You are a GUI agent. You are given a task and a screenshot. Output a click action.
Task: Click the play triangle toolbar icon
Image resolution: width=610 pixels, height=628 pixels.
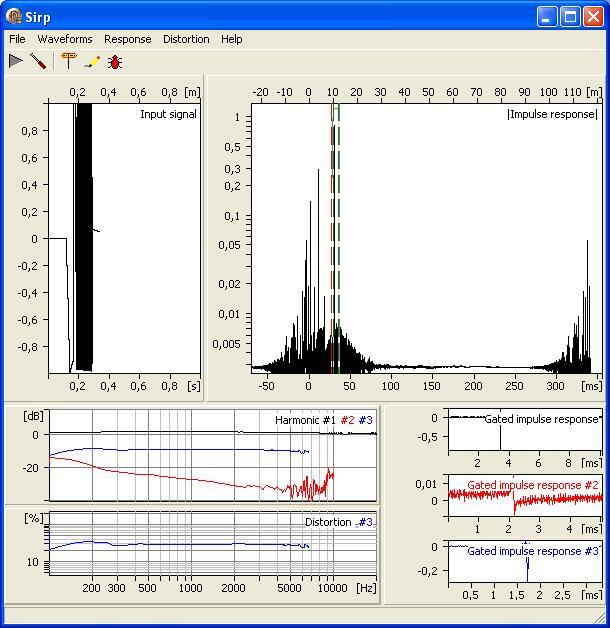click(x=16, y=61)
